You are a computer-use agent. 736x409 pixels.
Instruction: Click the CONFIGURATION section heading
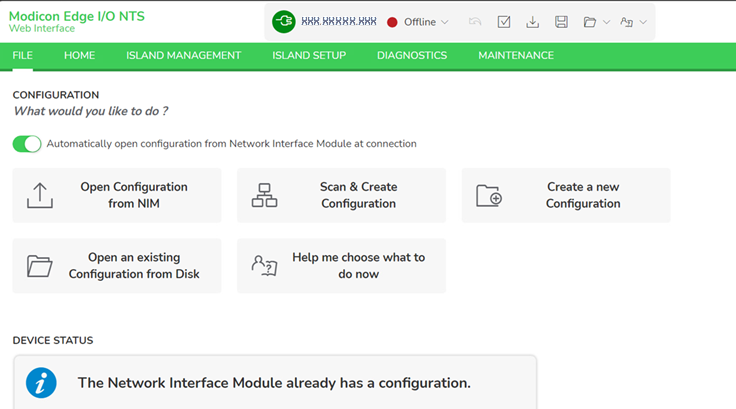56,95
